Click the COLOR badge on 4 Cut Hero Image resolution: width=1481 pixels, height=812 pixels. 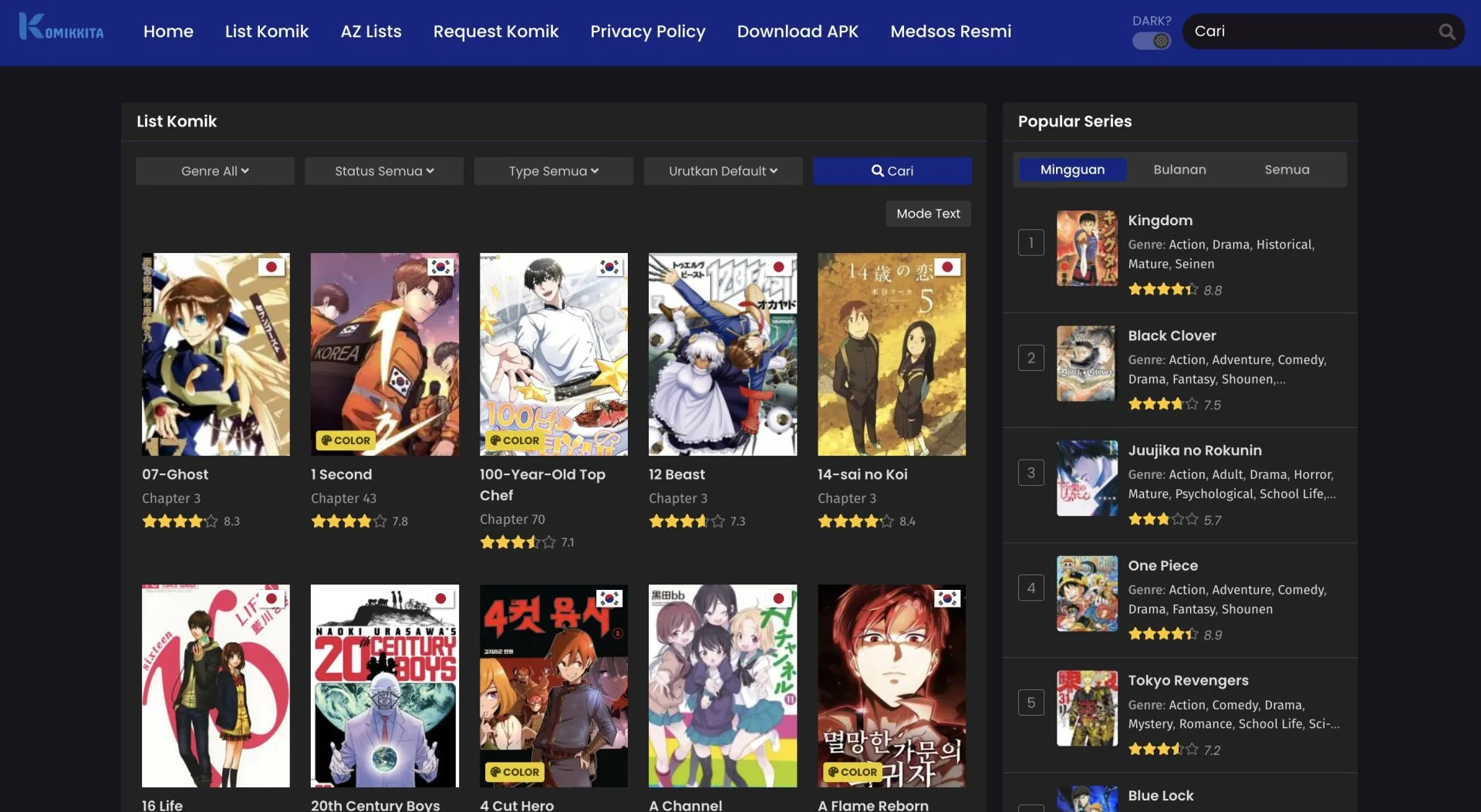click(514, 772)
